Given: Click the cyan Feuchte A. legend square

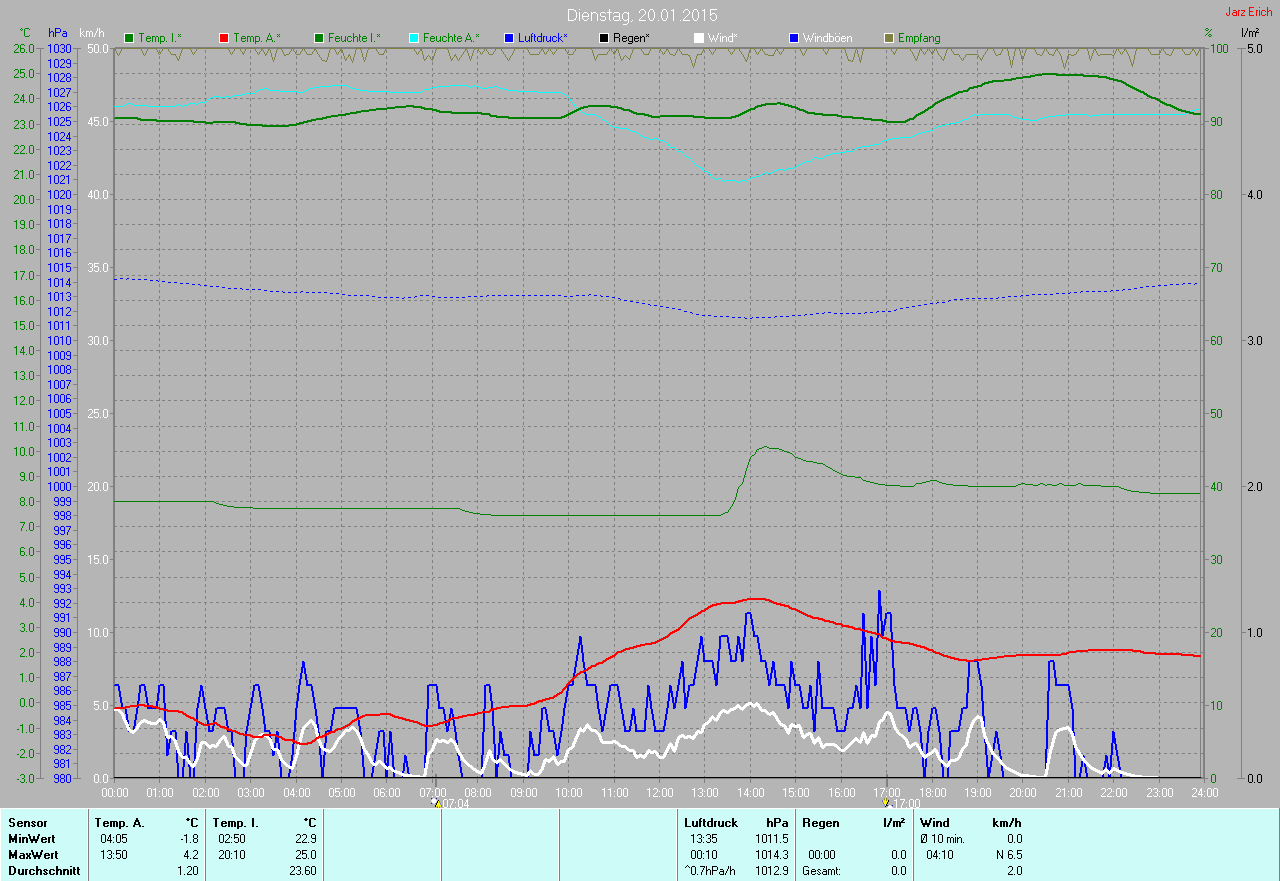Looking at the screenshot, I should [414, 38].
